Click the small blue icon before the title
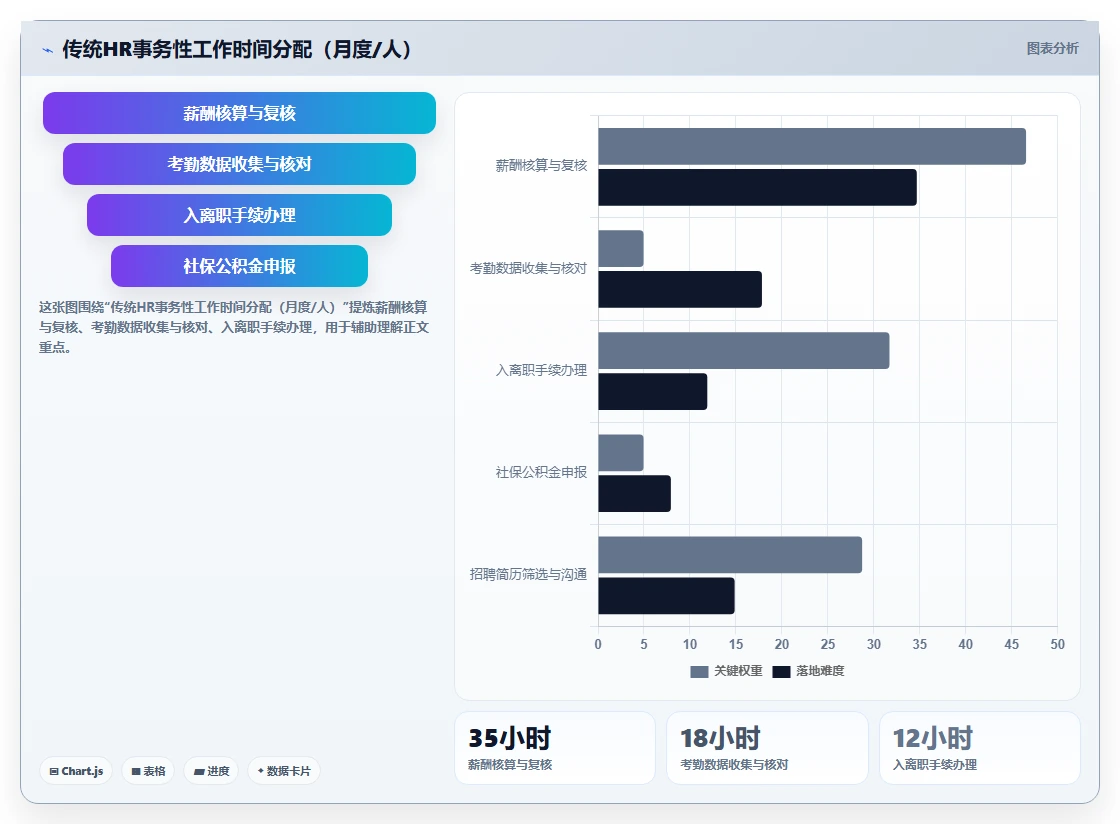The height and width of the screenshot is (824, 1120). coord(48,50)
